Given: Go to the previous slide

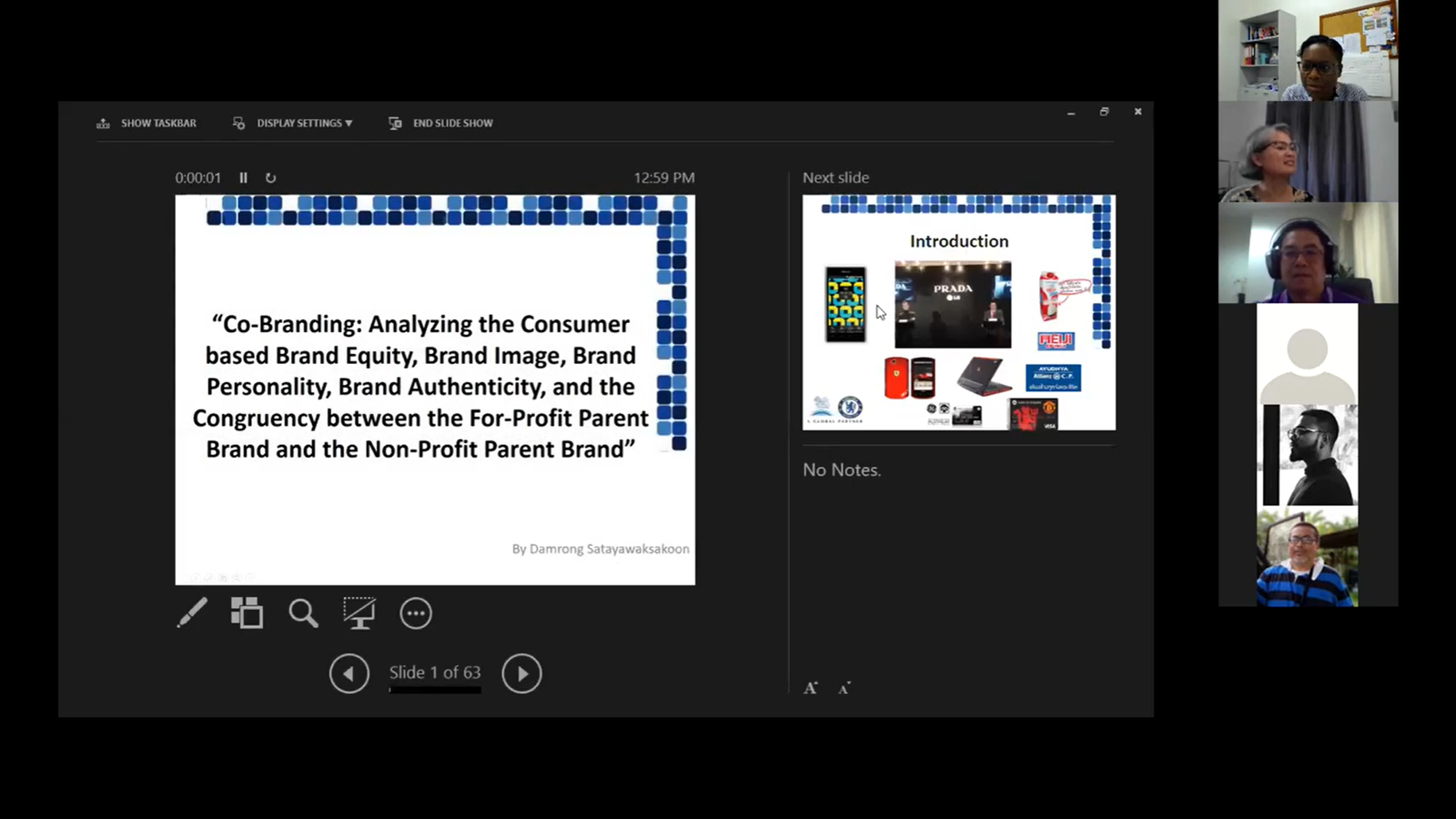Looking at the screenshot, I should click(x=349, y=673).
